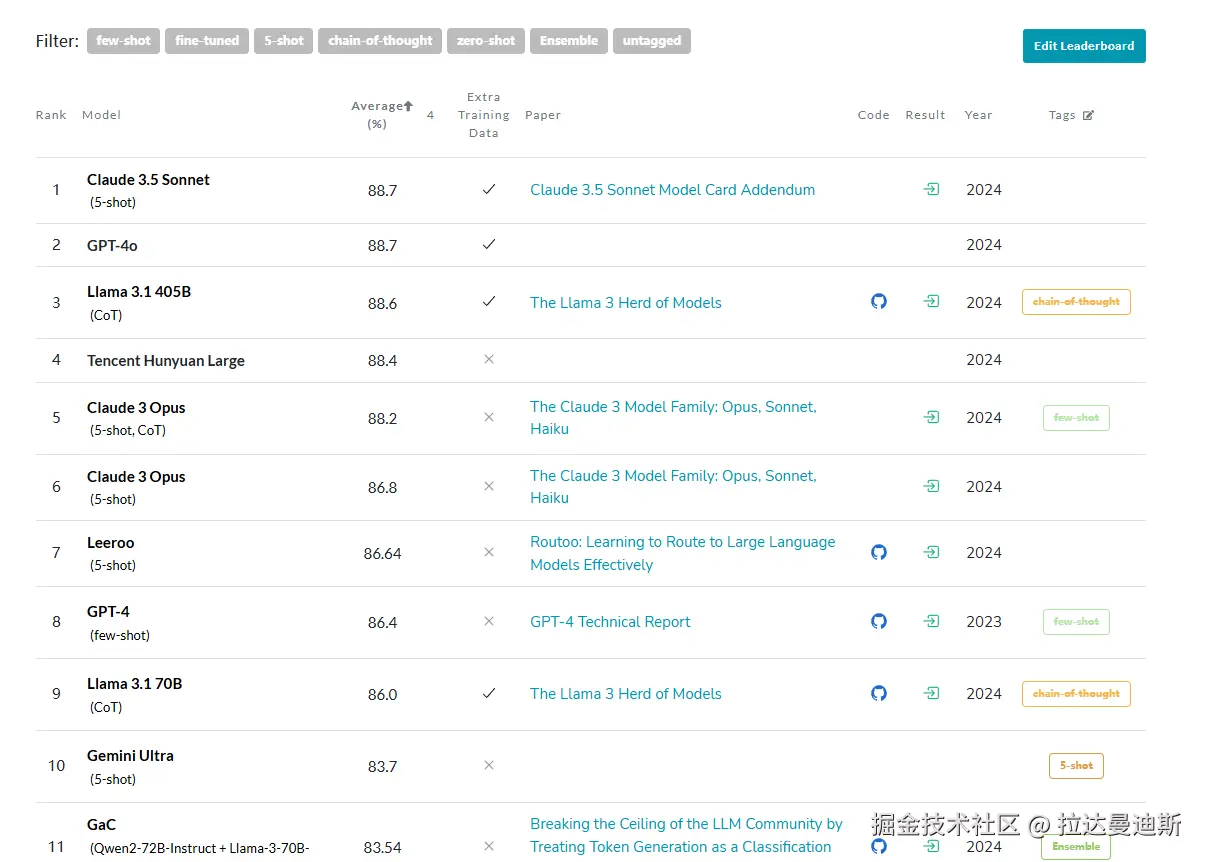Viewport: 1205px width, 862px height.
Task: Click the Paper column header
Action: point(543,115)
